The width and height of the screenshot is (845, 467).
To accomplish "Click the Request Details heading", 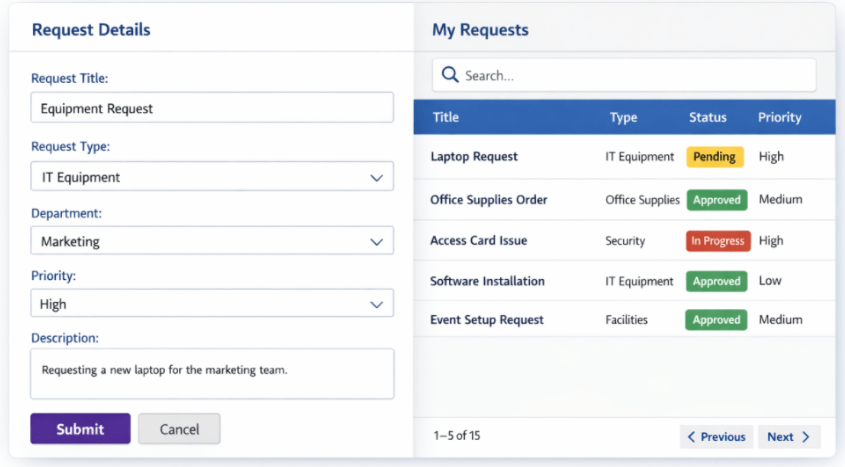I will (91, 30).
